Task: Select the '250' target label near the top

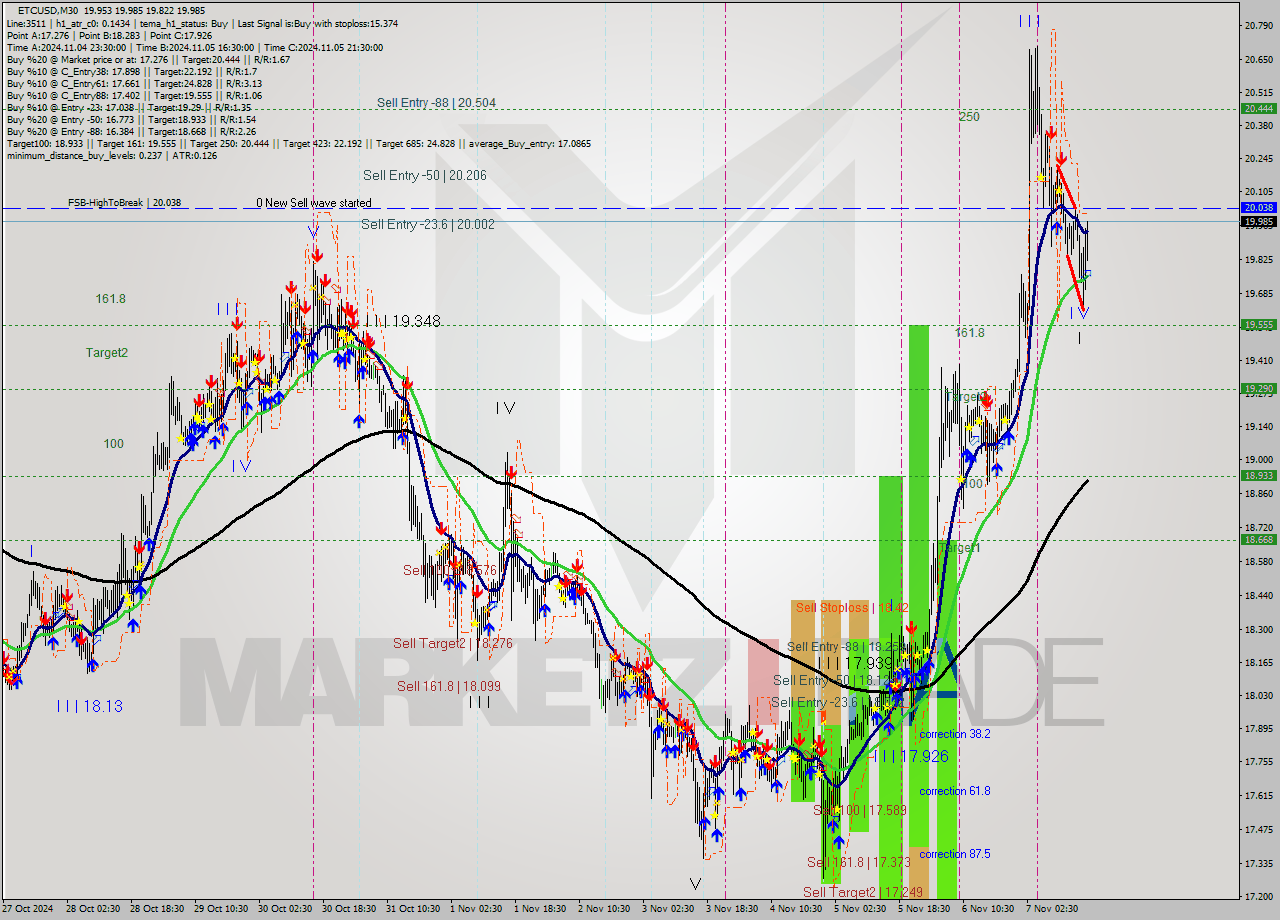Action: point(969,117)
